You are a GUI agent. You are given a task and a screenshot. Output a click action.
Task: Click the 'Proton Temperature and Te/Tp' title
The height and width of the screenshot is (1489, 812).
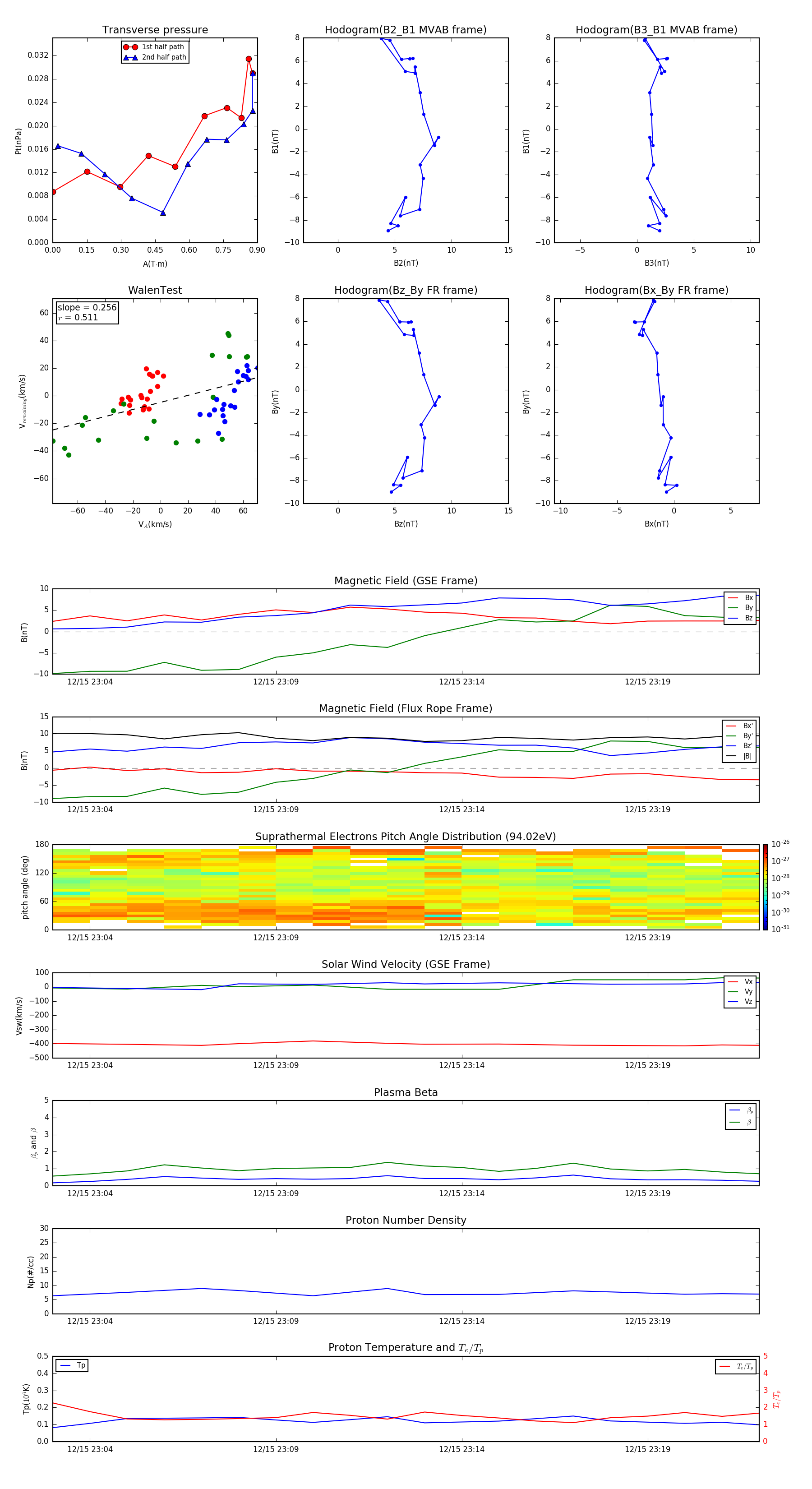click(x=406, y=1348)
